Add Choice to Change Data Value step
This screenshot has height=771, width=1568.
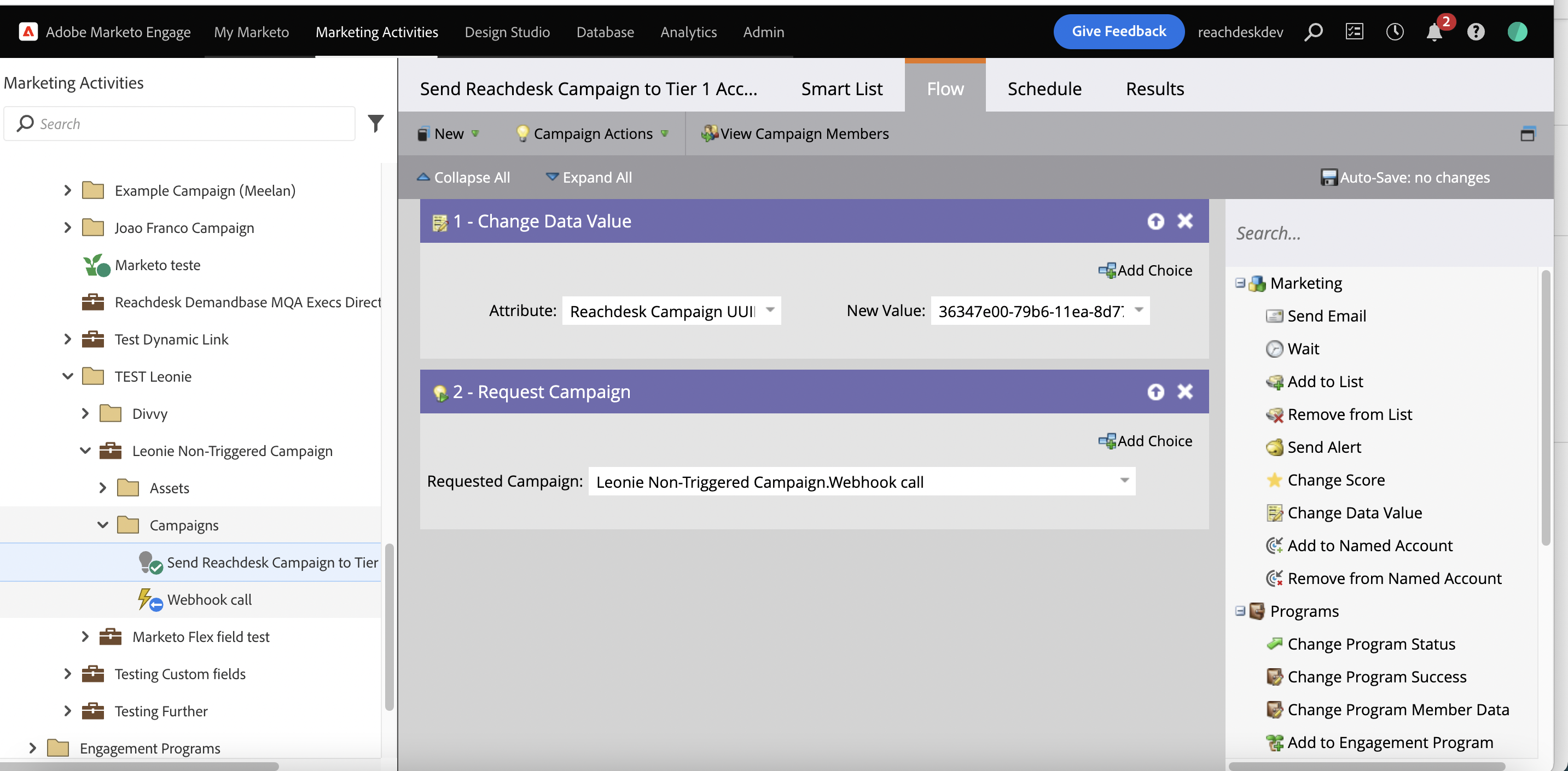1145,270
